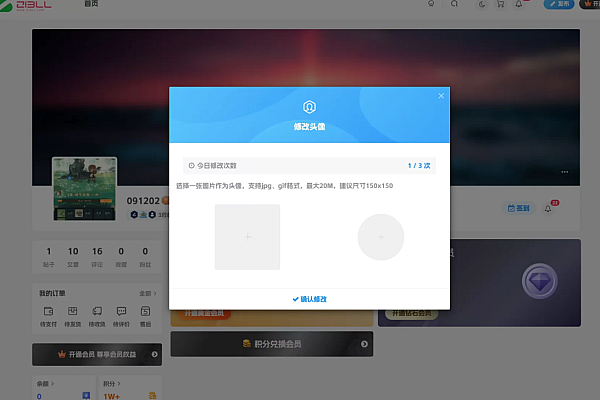Image resolution: width=600 pixels, height=400 pixels.
Task: Open the shopping cart icon
Action: [500, 4]
